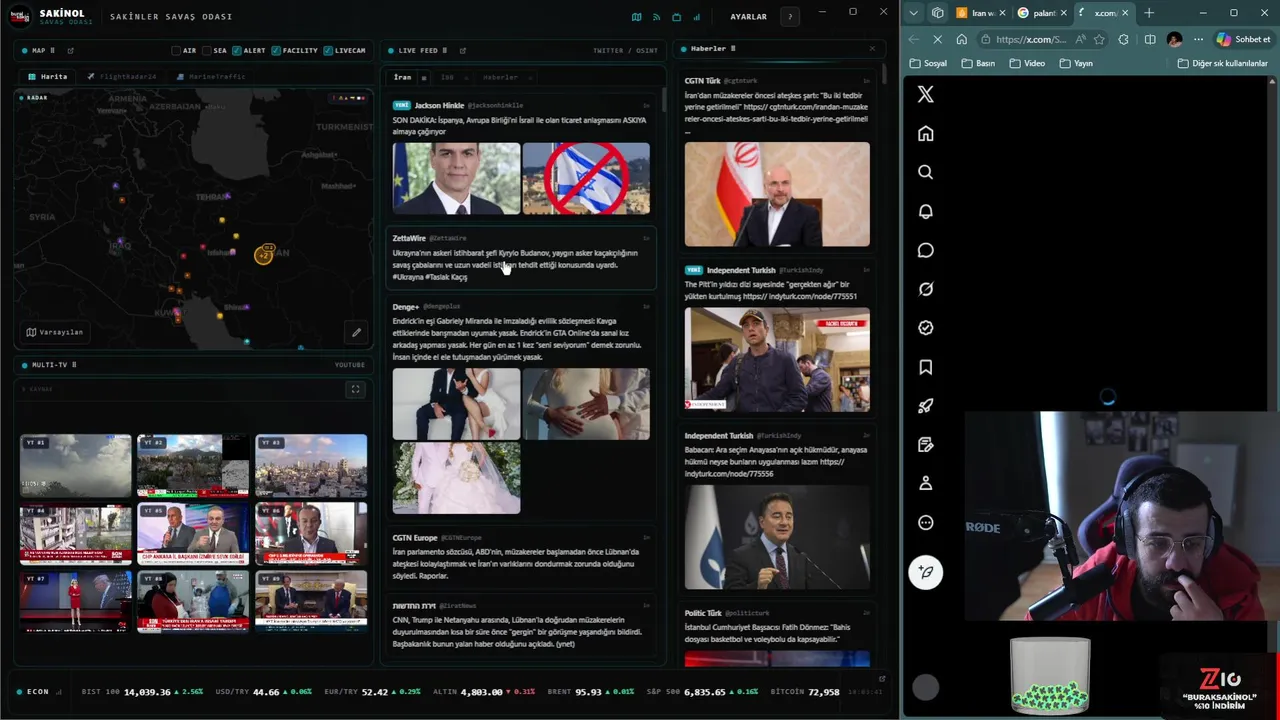Disable the FACILITY map layer checkbox

277,50
